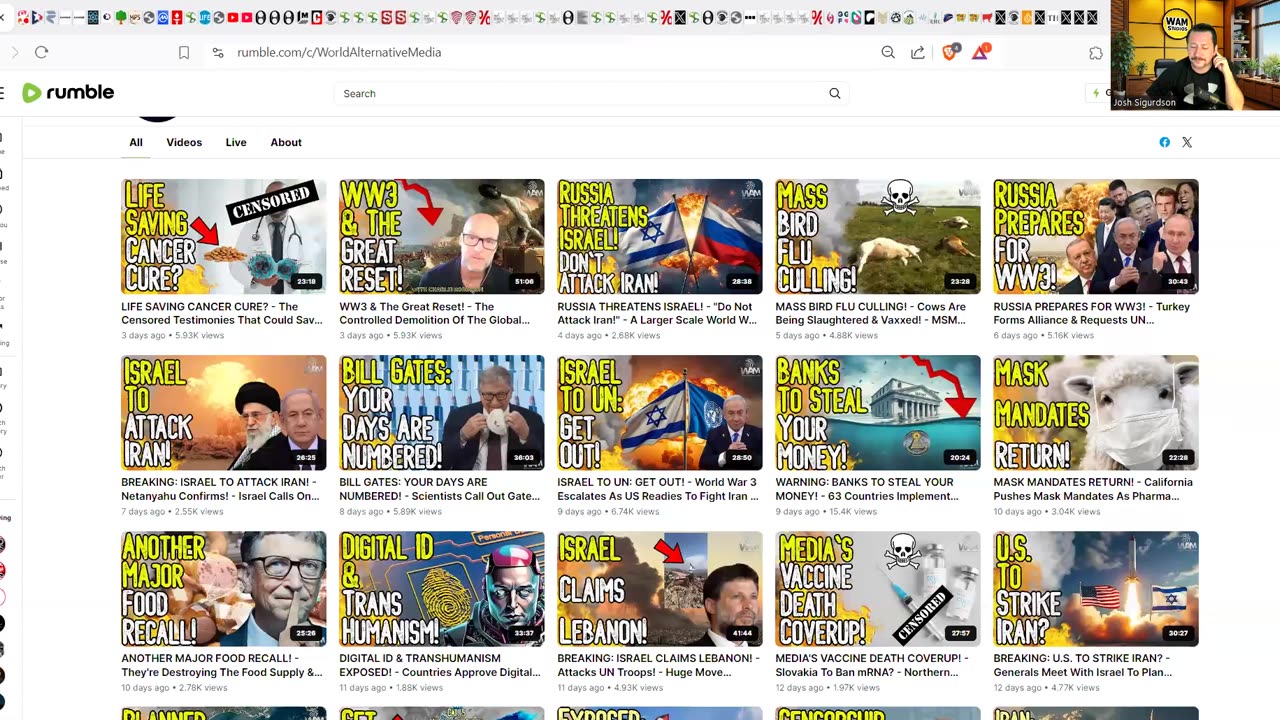Open the Live tab
The width and height of the screenshot is (1280, 720).
(x=236, y=142)
